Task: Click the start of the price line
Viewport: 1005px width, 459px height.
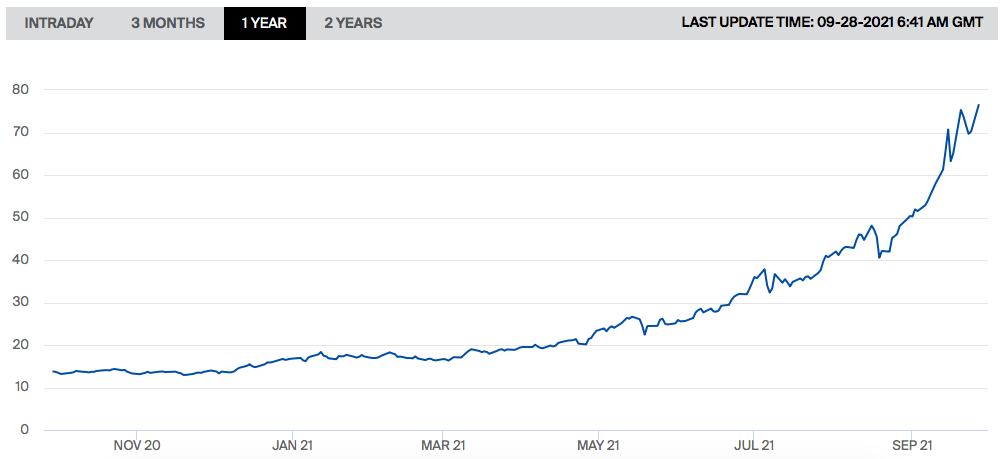Action: point(53,371)
